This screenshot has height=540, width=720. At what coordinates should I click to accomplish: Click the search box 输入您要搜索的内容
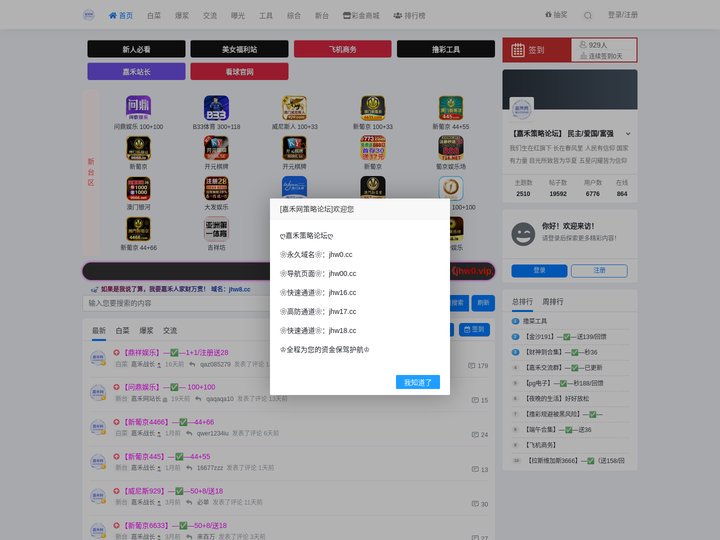pyautogui.click(x=176, y=303)
